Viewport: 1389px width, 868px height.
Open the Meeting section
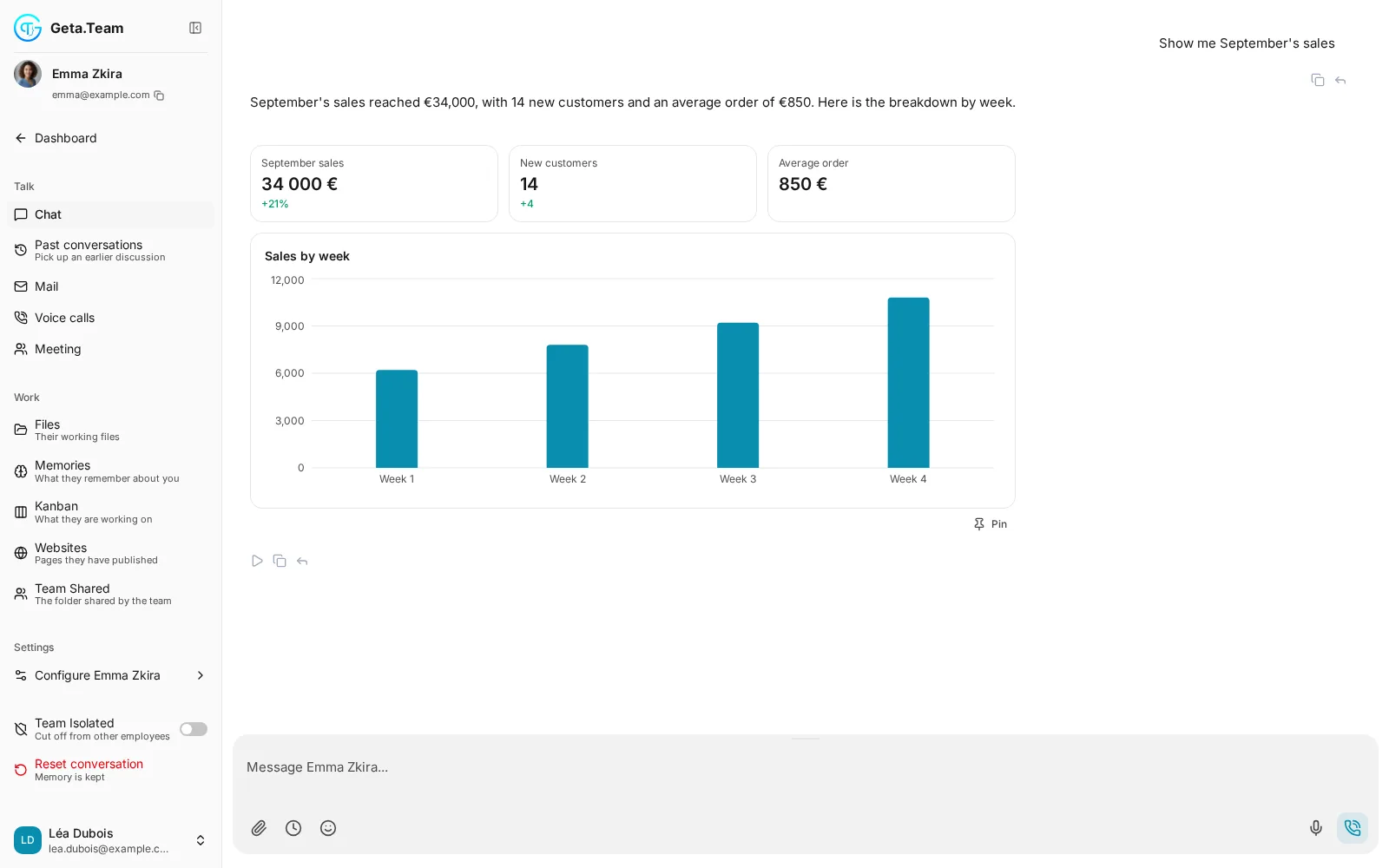point(111,349)
